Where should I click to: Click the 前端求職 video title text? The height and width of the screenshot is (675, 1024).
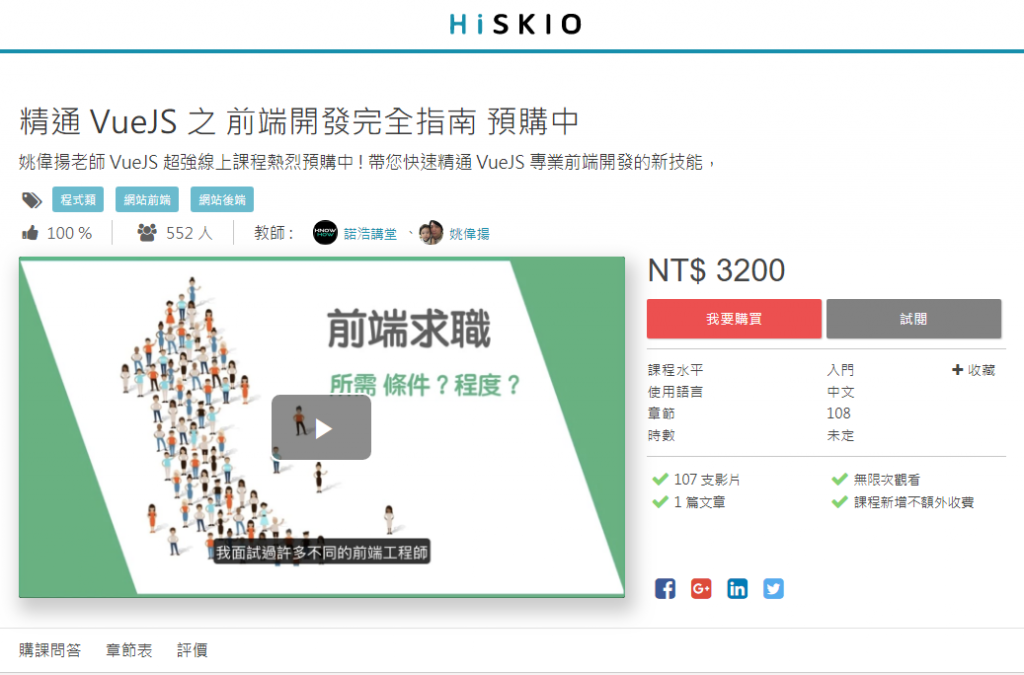coord(409,329)
